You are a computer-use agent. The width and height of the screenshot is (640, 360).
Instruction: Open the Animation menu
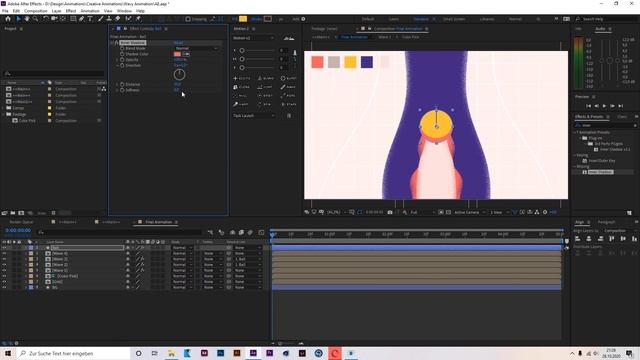pos(90,11)
